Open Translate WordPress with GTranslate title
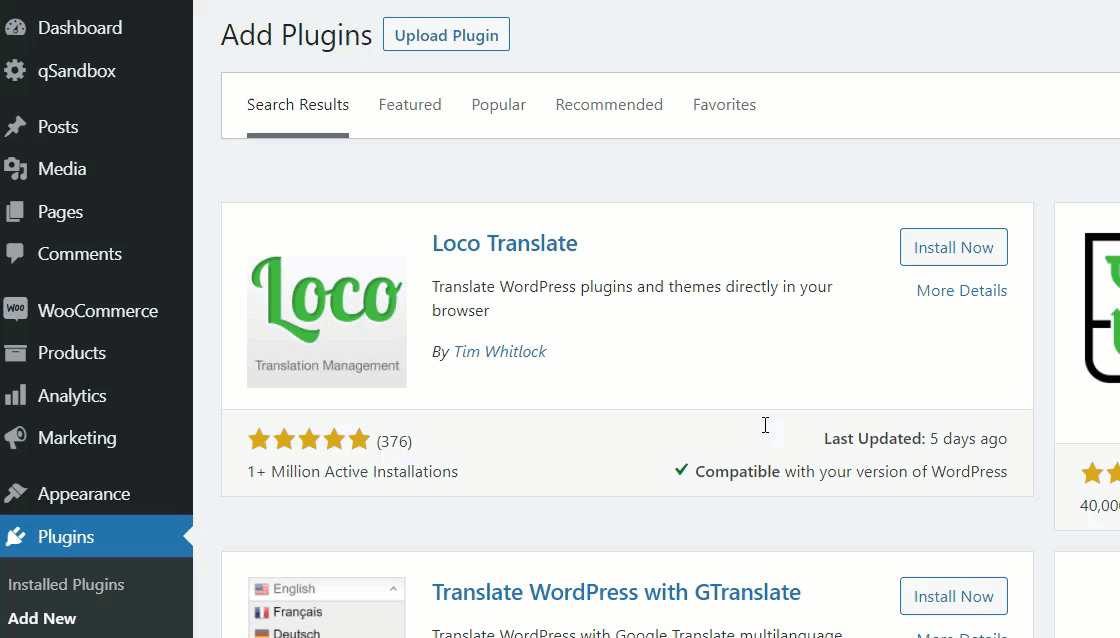The width and height of the screenshot is (1120, 638). [x=616, y=592]
